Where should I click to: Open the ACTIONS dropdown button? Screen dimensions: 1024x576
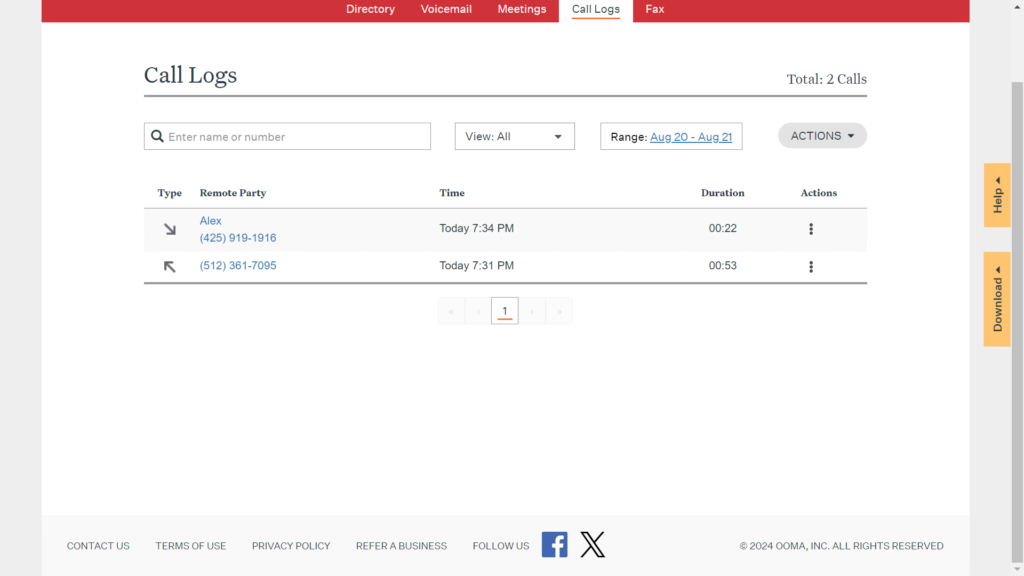coord(822,136)
